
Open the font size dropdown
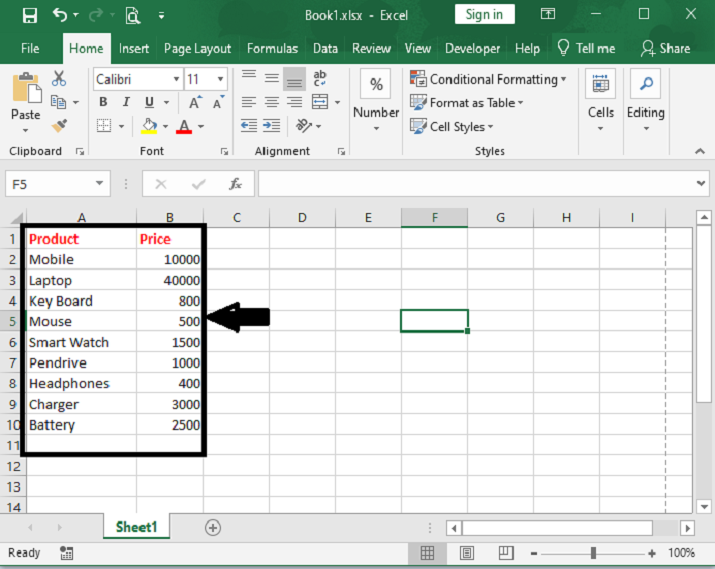click(x=220, y=79)
